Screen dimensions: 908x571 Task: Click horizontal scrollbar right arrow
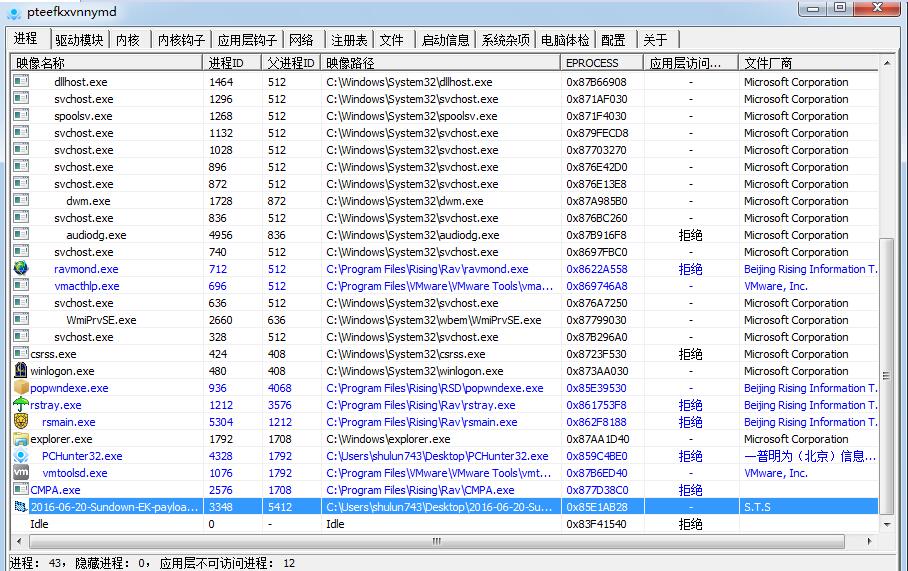869,541
